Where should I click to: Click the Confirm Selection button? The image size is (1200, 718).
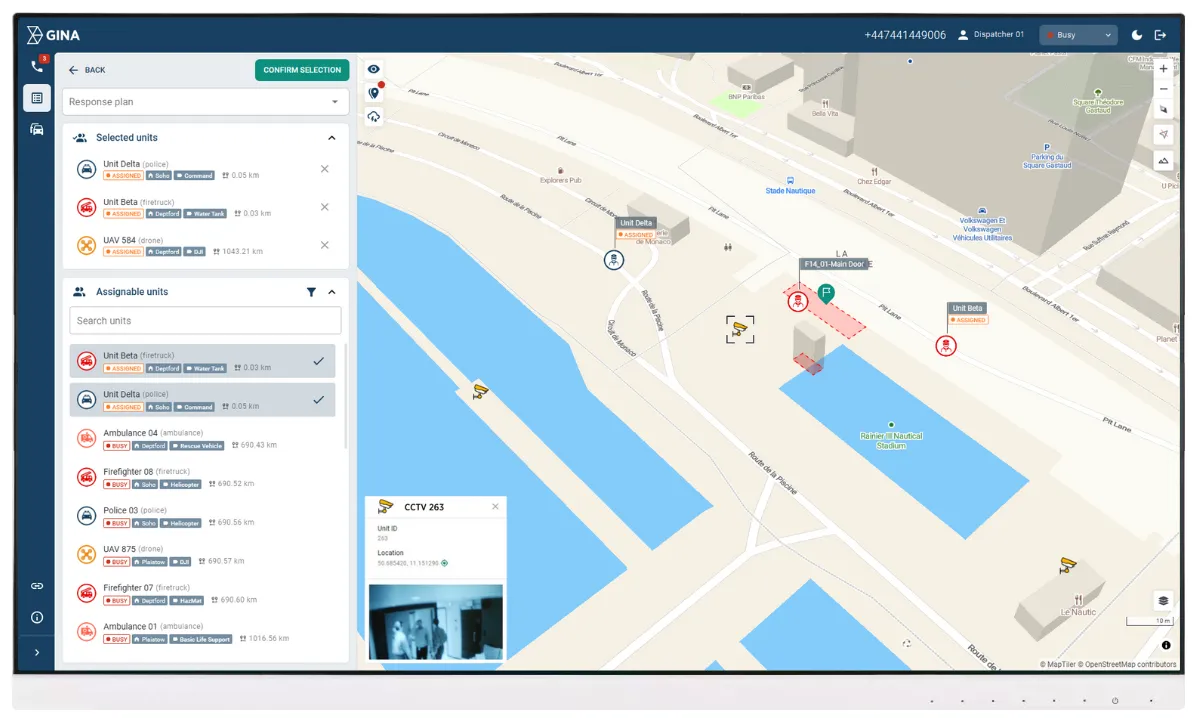point(302,70)
